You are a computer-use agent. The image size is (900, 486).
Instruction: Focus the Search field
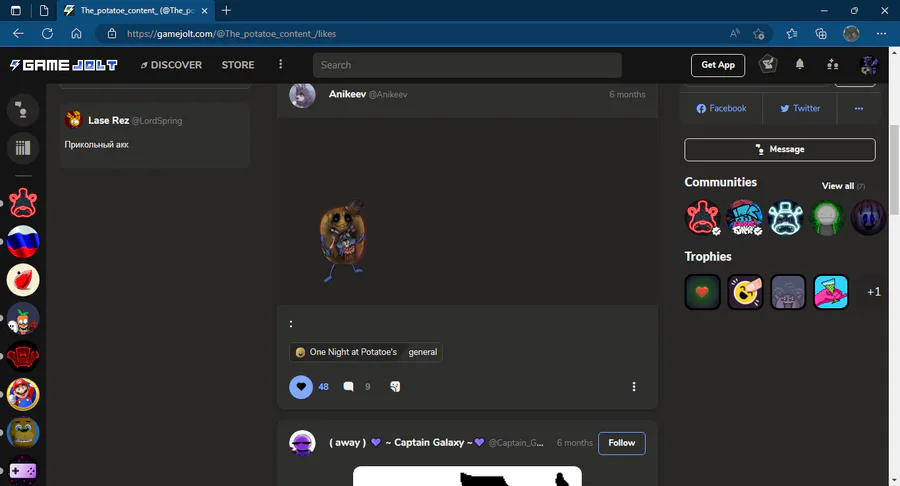click(467, 65)
